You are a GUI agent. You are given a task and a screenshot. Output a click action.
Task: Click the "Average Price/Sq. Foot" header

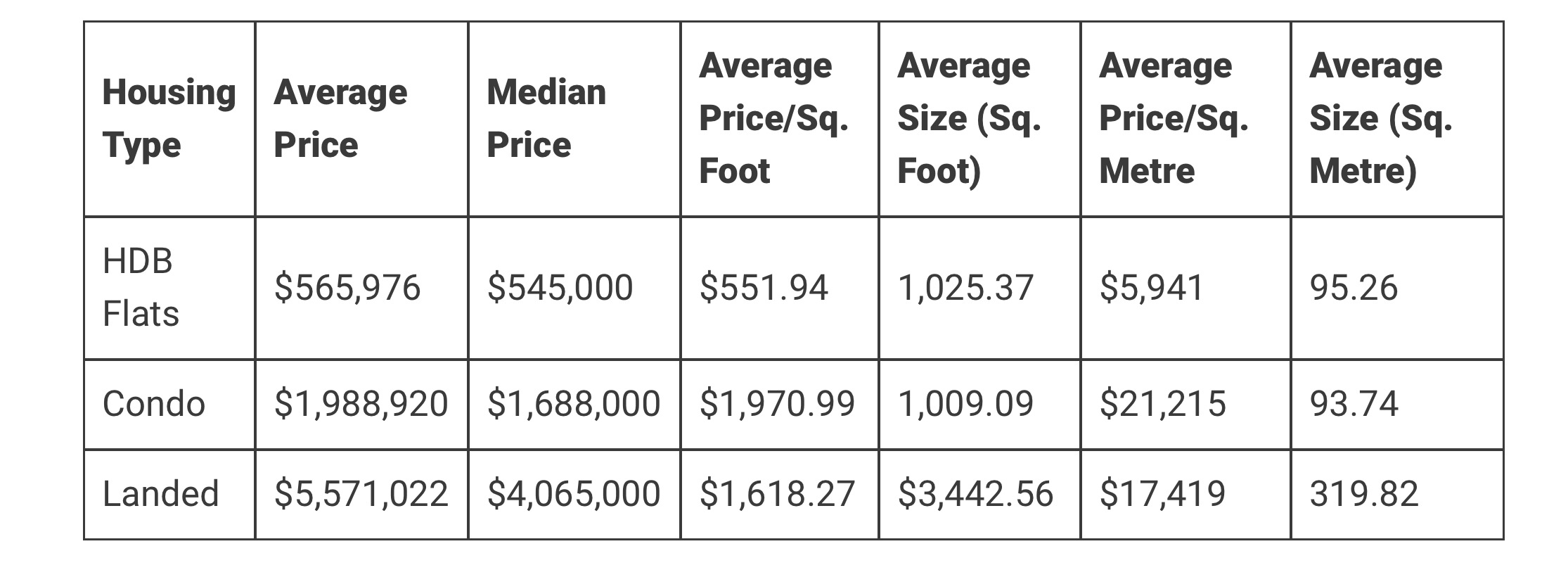click(x=773, y=118)
